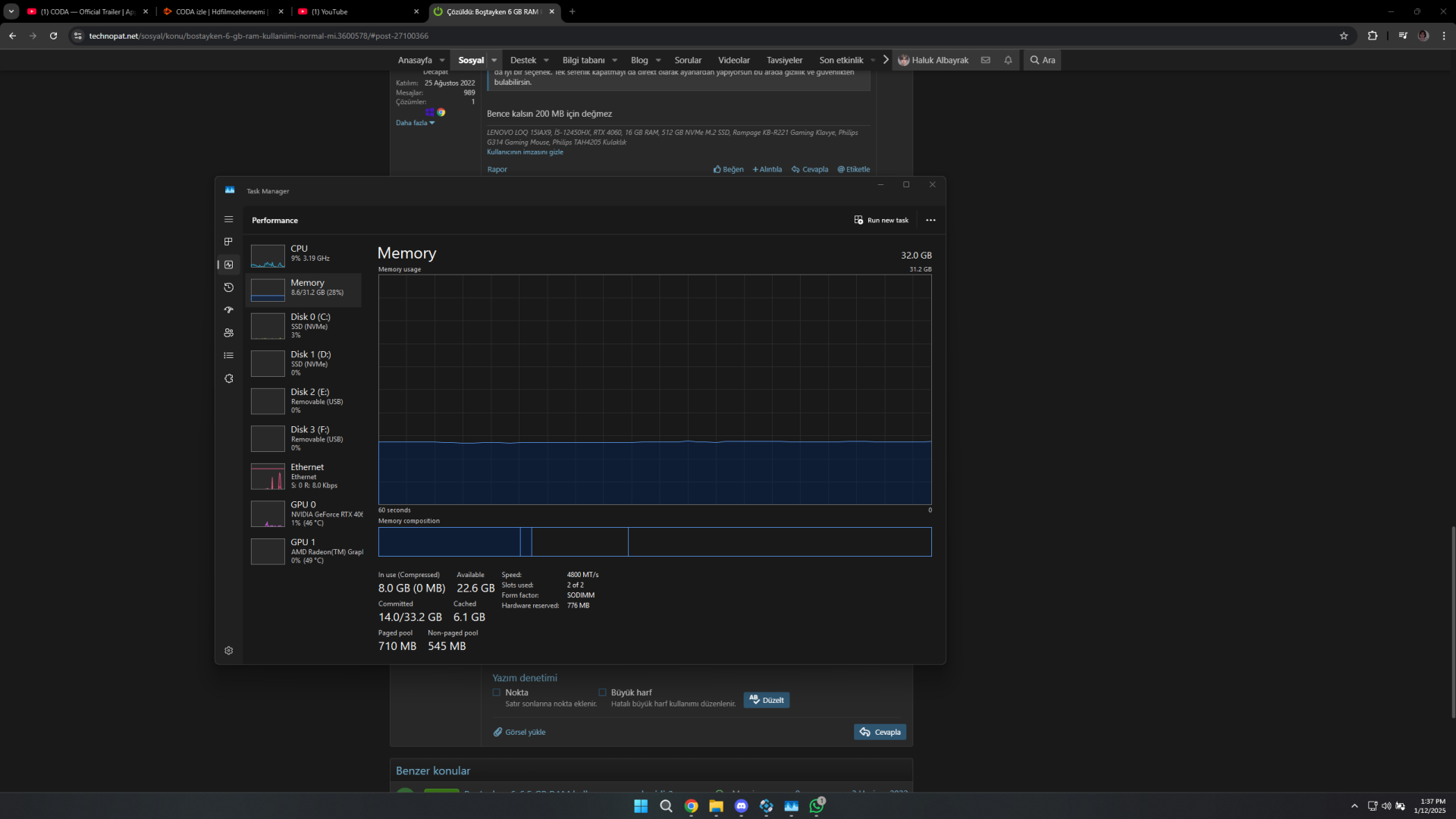The height and width of the screenshot is (819, 1456).
Task: Click Run new task button
Action: click(x=881, y=220)
